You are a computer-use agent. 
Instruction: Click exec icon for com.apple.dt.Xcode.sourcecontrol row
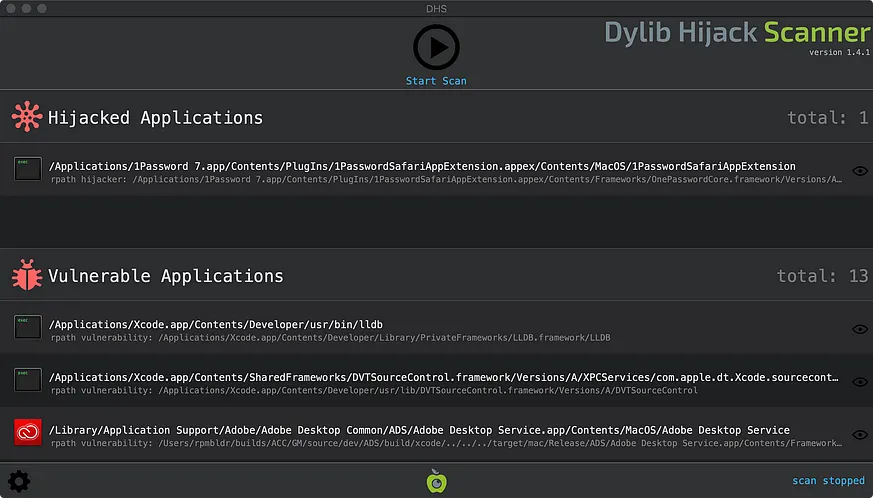tap(28, 380)
